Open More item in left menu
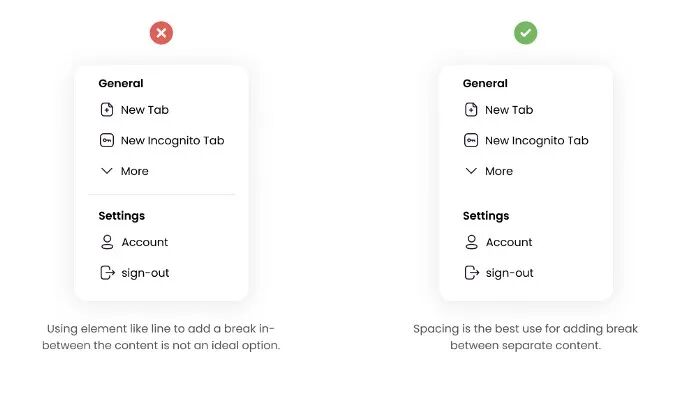The image size is (700, 402). tap(134, 172)
